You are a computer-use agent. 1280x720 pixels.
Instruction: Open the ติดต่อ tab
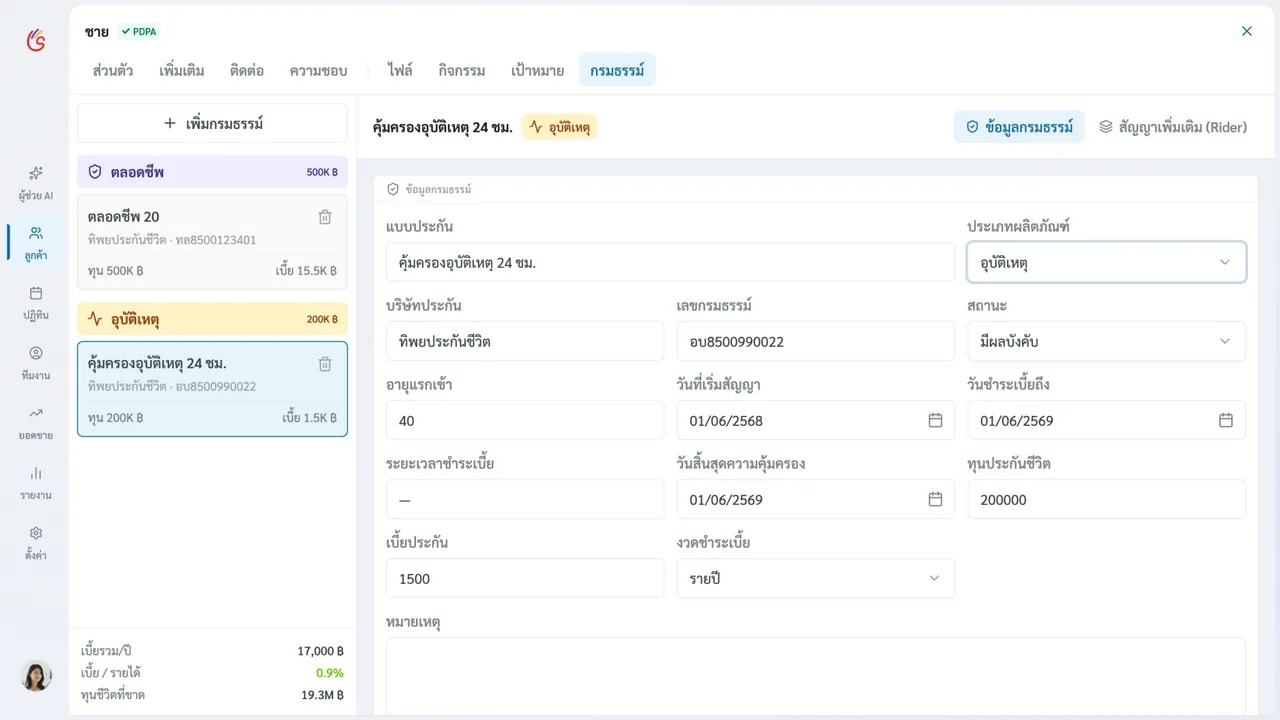(x=247, y=70)
